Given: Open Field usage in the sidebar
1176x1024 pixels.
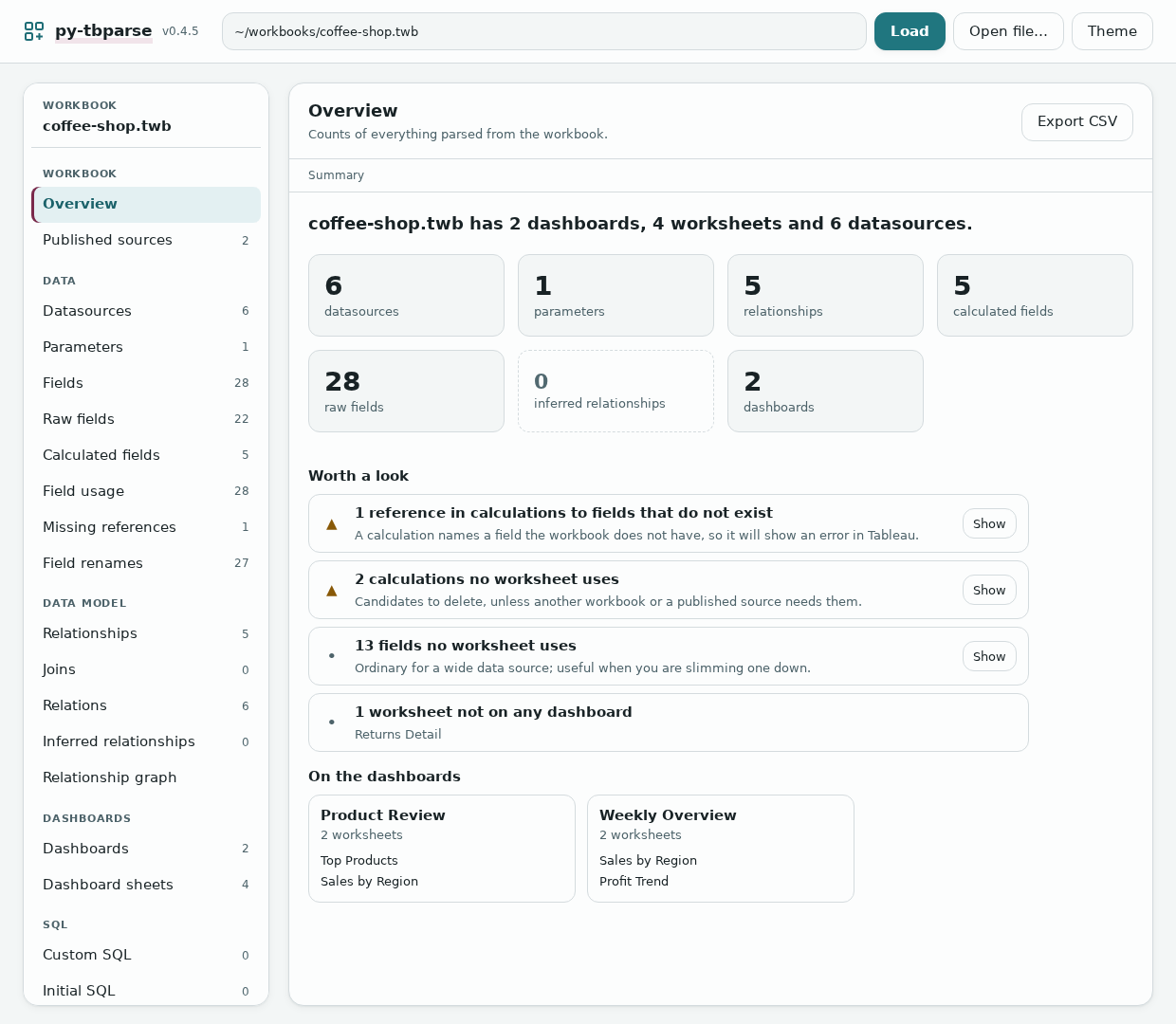Looking at the screenshot, I should tap(146, 491).
